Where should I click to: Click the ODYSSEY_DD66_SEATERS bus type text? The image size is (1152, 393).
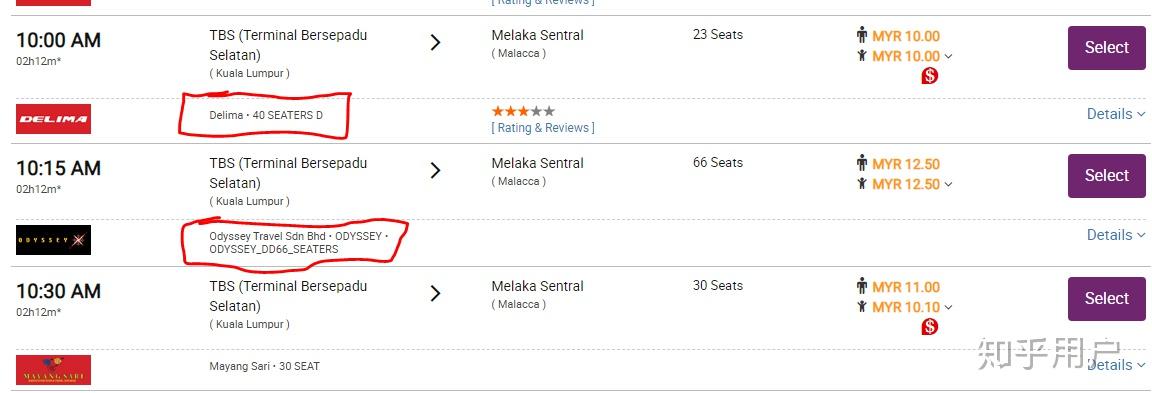coord(274,250)
